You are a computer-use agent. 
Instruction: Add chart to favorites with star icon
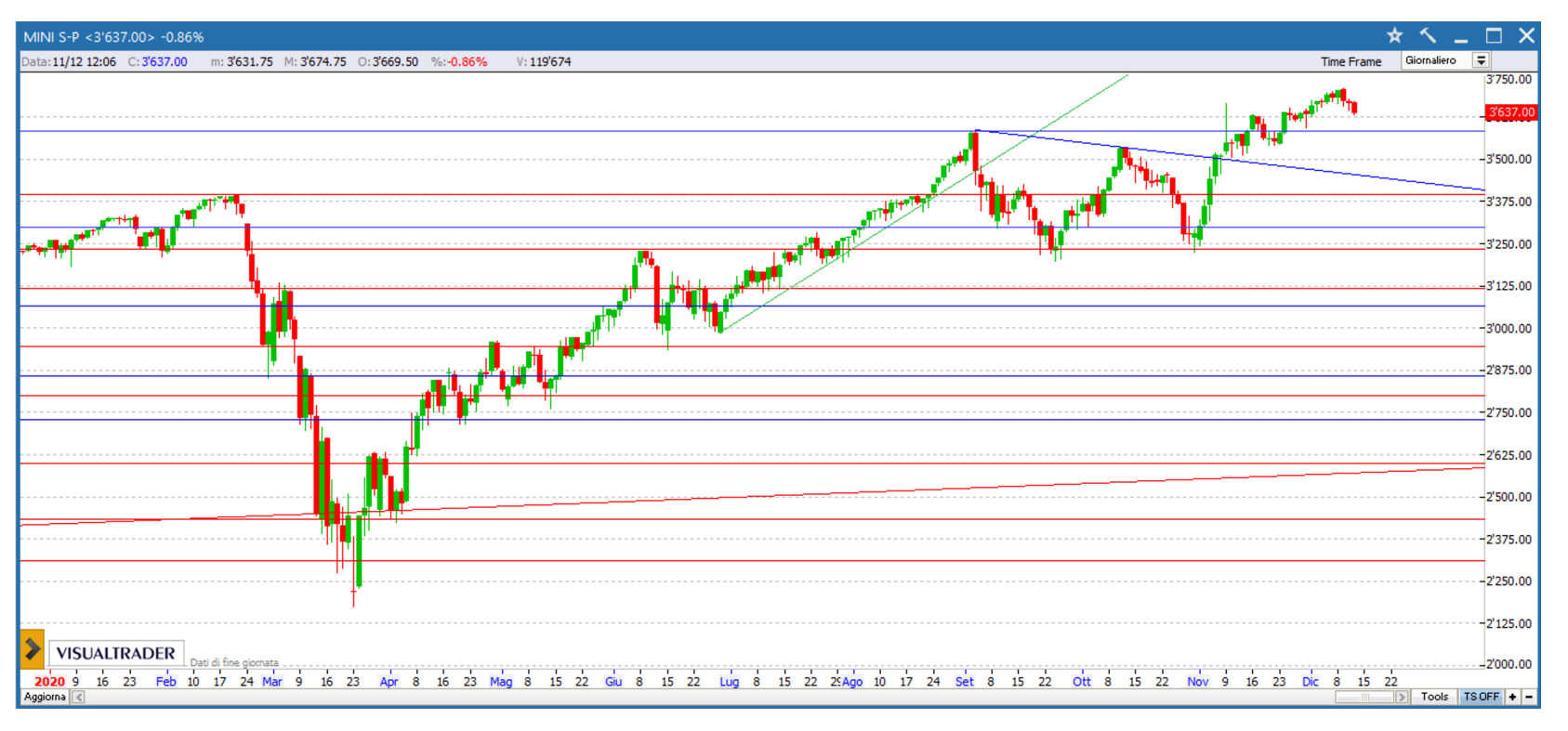1394,35
